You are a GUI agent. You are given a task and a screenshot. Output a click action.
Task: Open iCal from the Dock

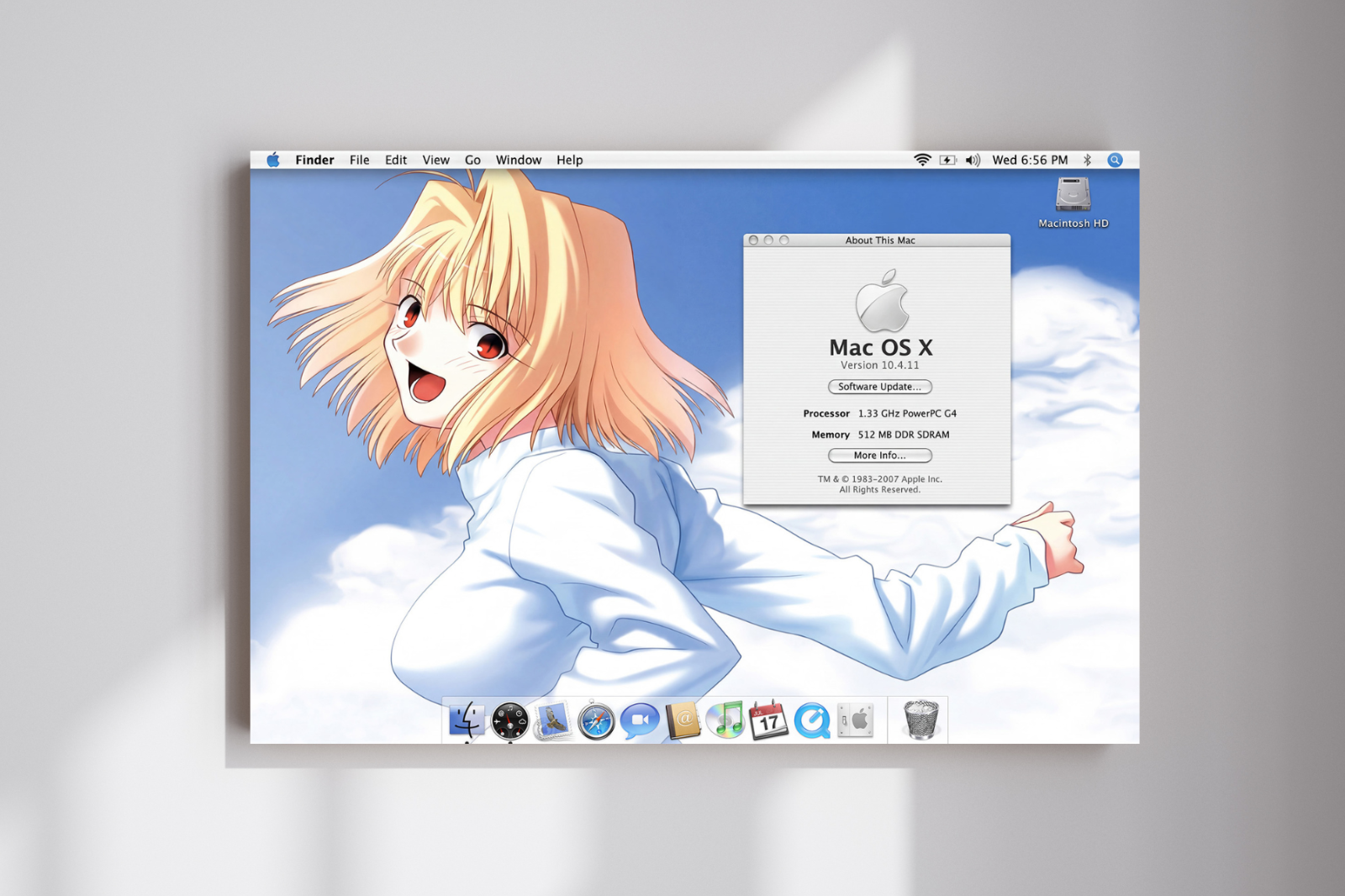pos(768,720)
